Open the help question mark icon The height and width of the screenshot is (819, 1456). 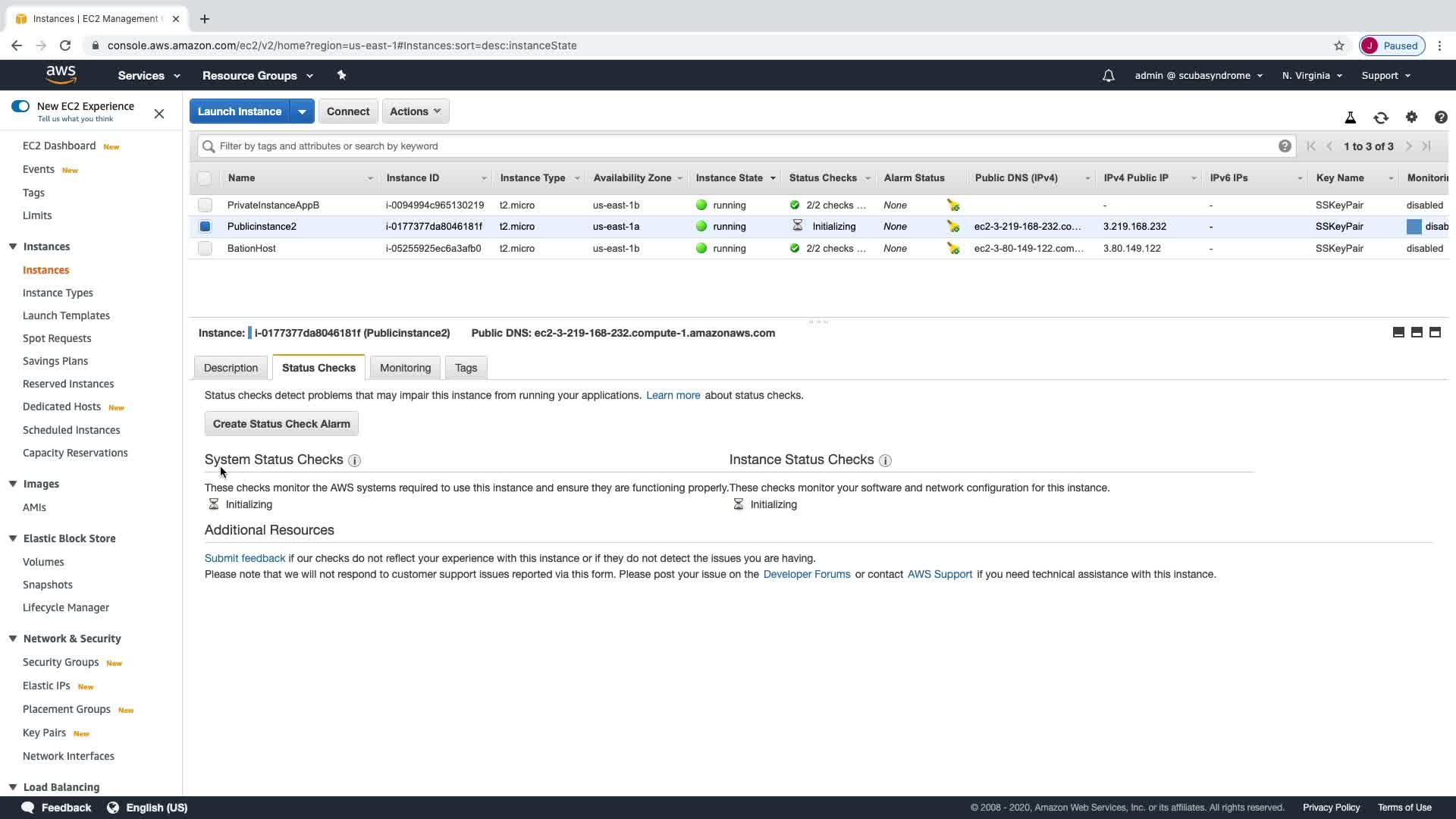coord(1441,118)
